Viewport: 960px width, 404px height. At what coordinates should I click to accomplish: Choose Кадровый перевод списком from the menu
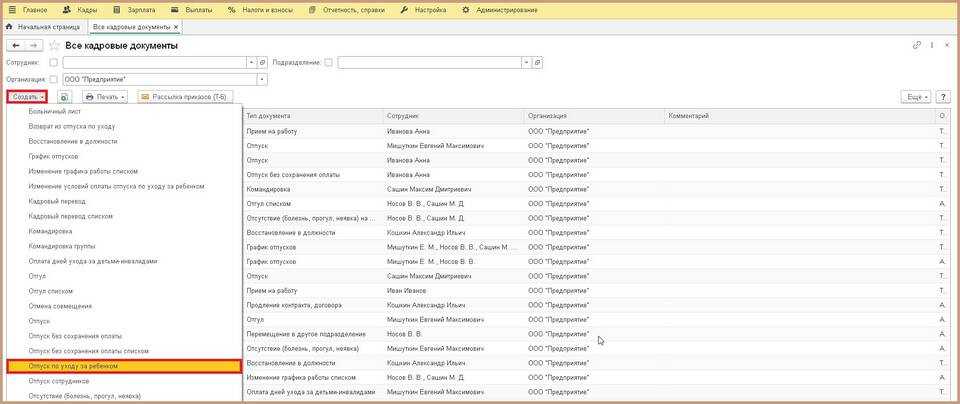pyautogui.click(x=124, y=216)
